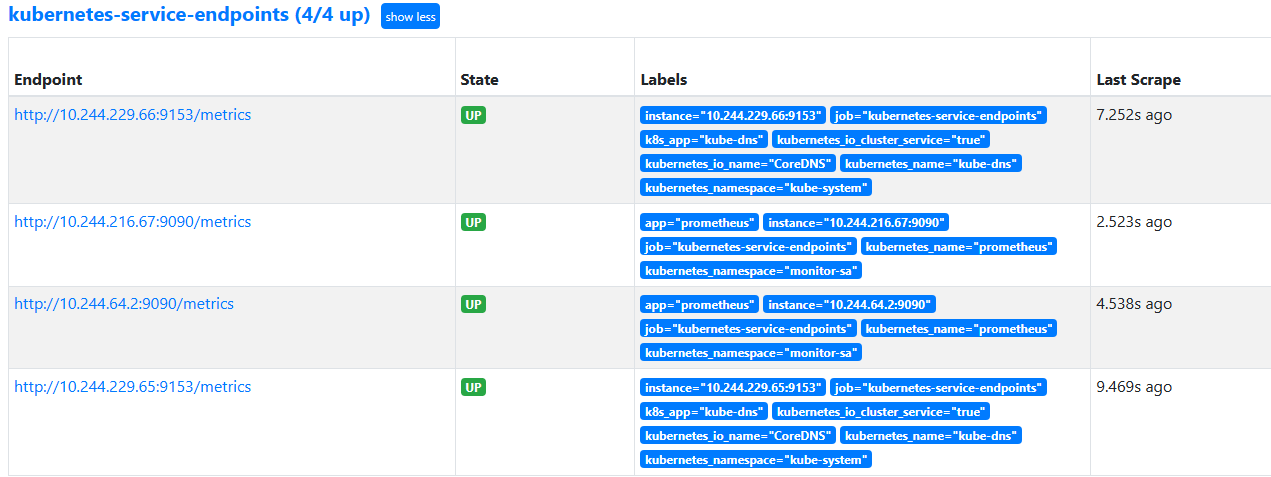Open http://10.244.229.65:9153/metrics endpoint link
1271x477 pixels.
[132, 387]
